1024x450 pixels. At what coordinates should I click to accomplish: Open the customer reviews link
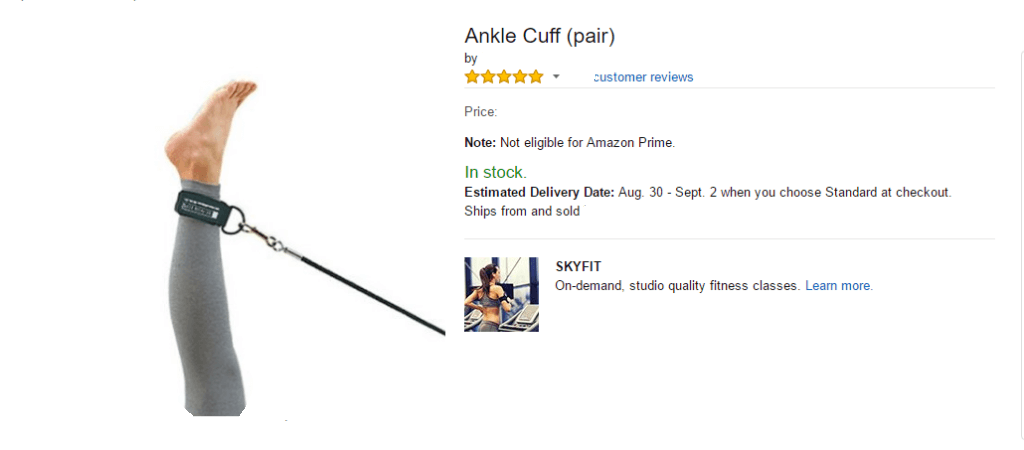point(643,77)
